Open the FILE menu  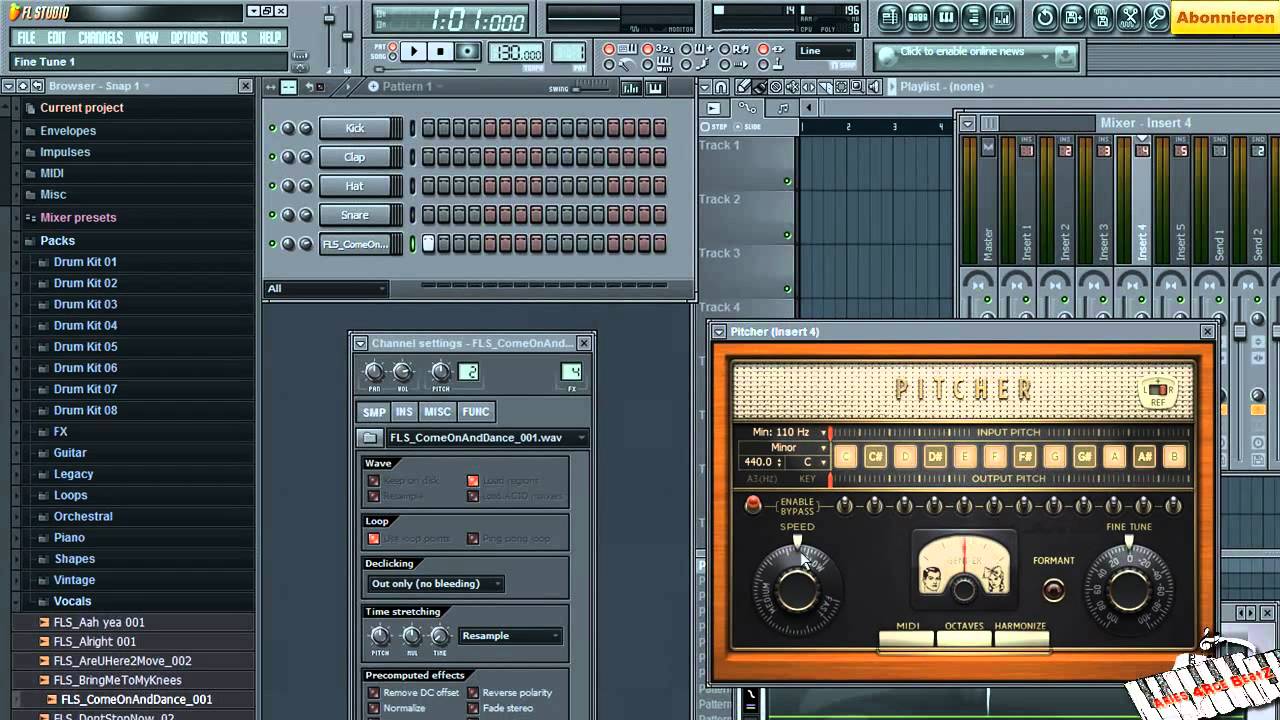[x=27, y=38]
